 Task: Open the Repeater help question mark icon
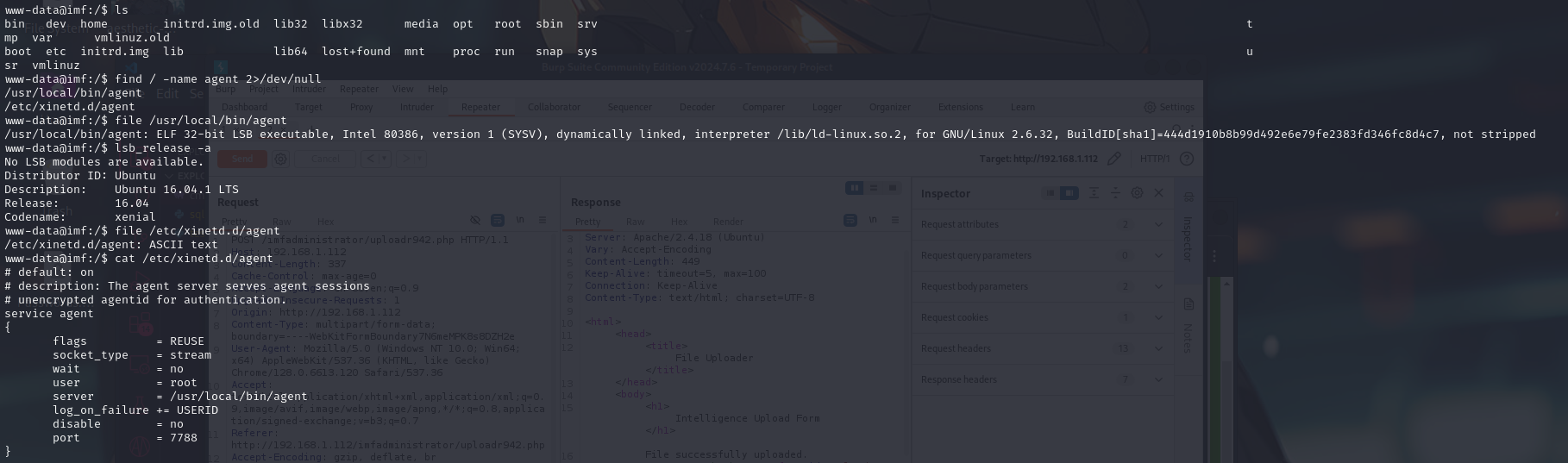(x=1187, y=159)
